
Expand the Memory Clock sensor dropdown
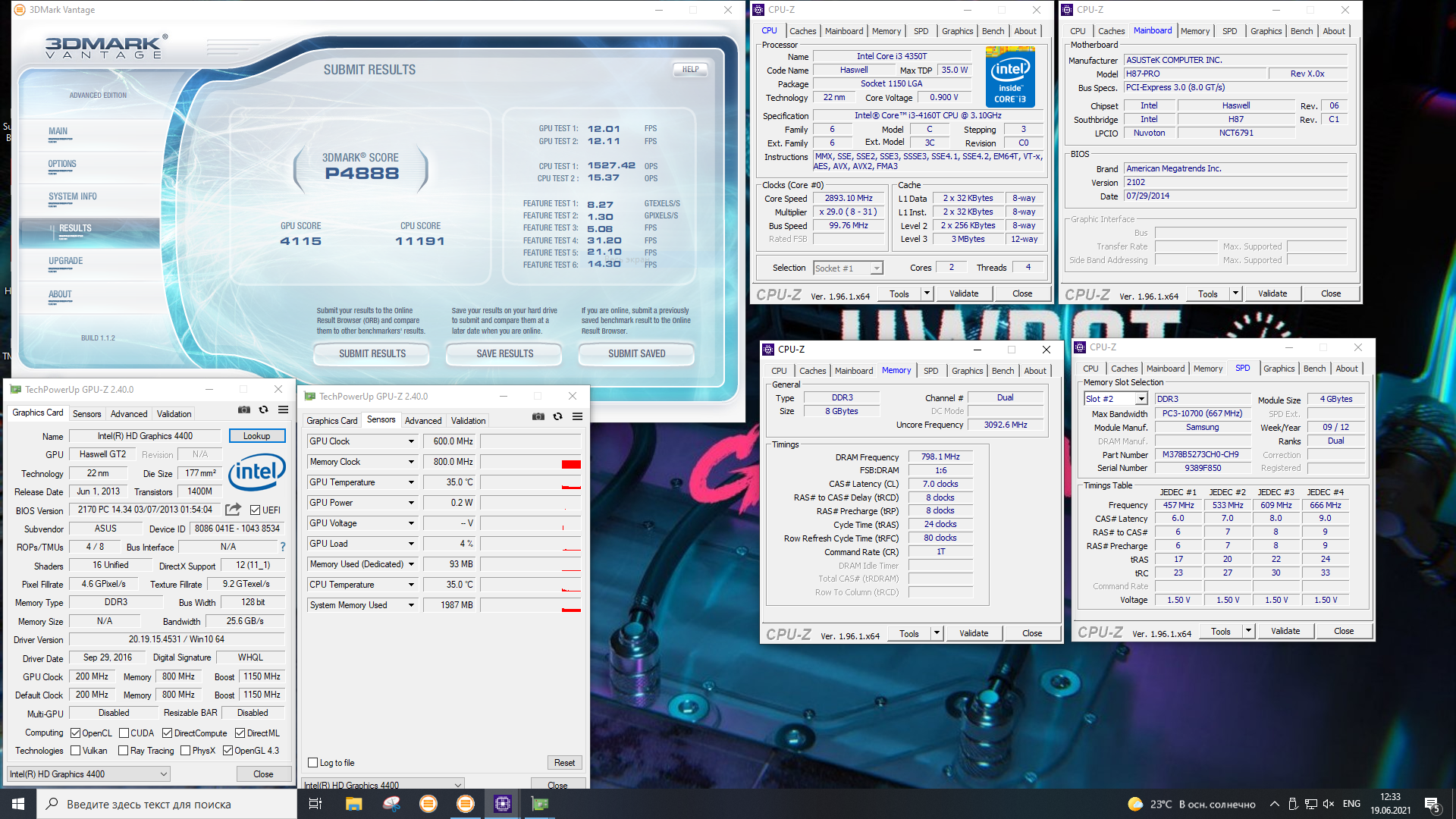[x=411, y=462]
